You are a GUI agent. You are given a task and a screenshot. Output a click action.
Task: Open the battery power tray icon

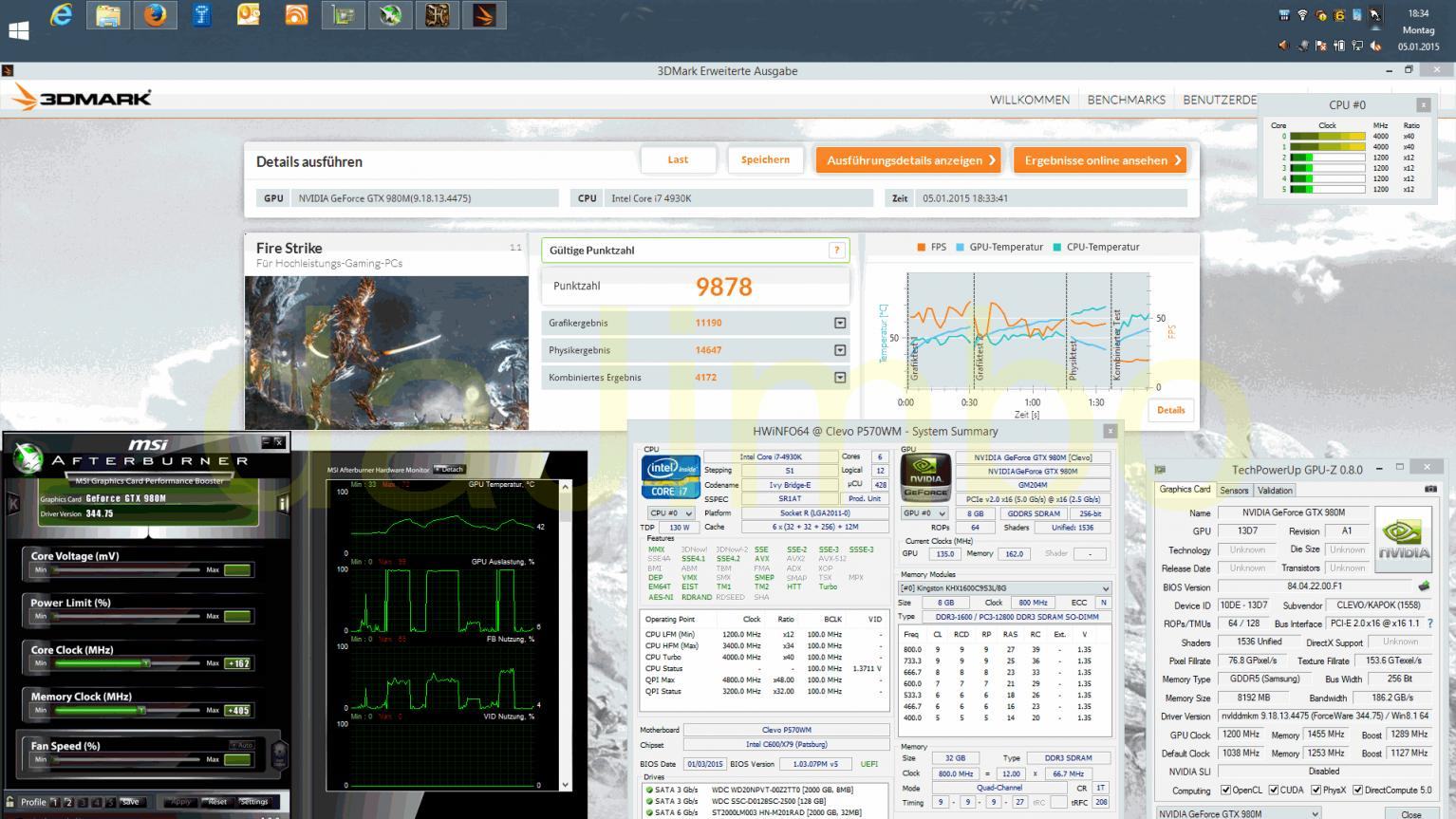1338,45
